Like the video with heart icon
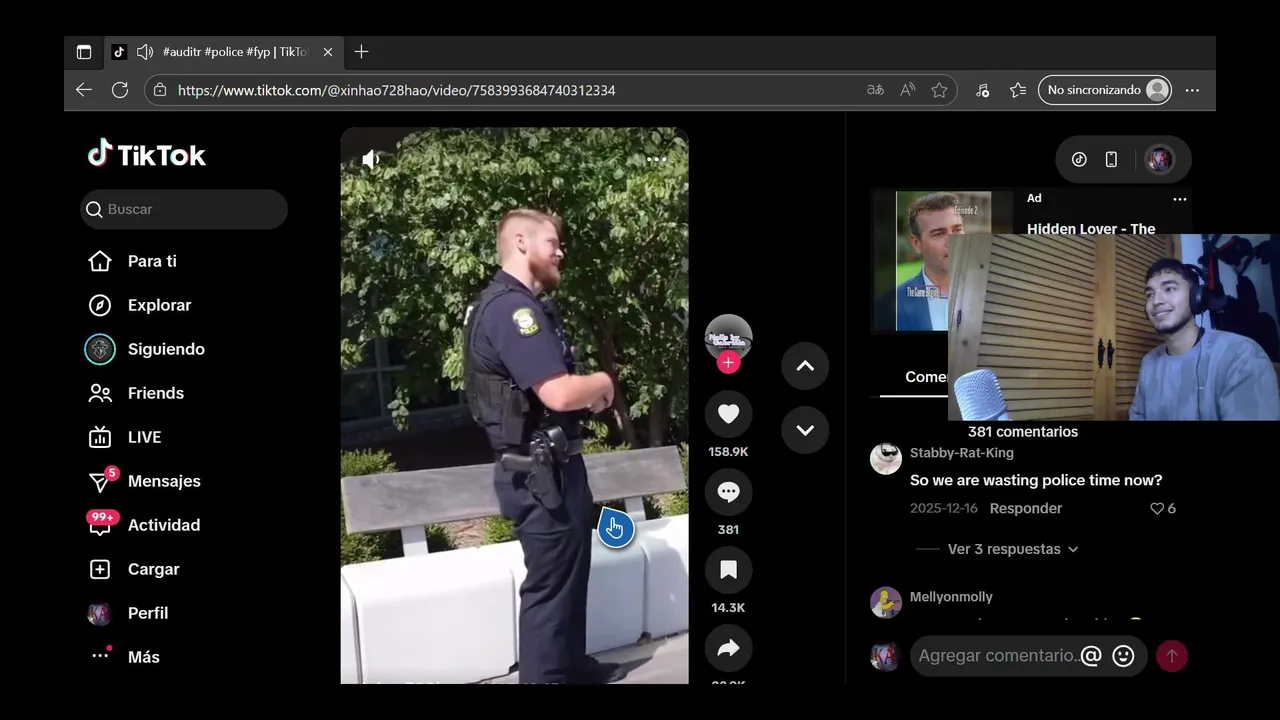1280x720 pixels. tap(728, 413)
